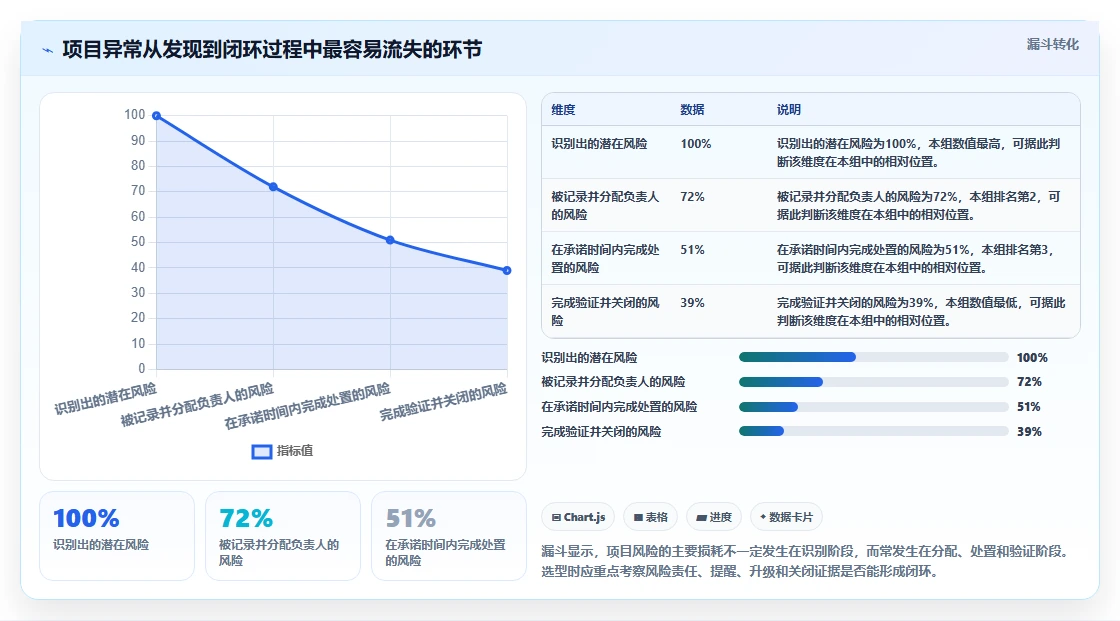The height and width of the screenshot is (621, 1120).
Task: Click the description mentioning 本组数值最低
Action: coord(921,311)
